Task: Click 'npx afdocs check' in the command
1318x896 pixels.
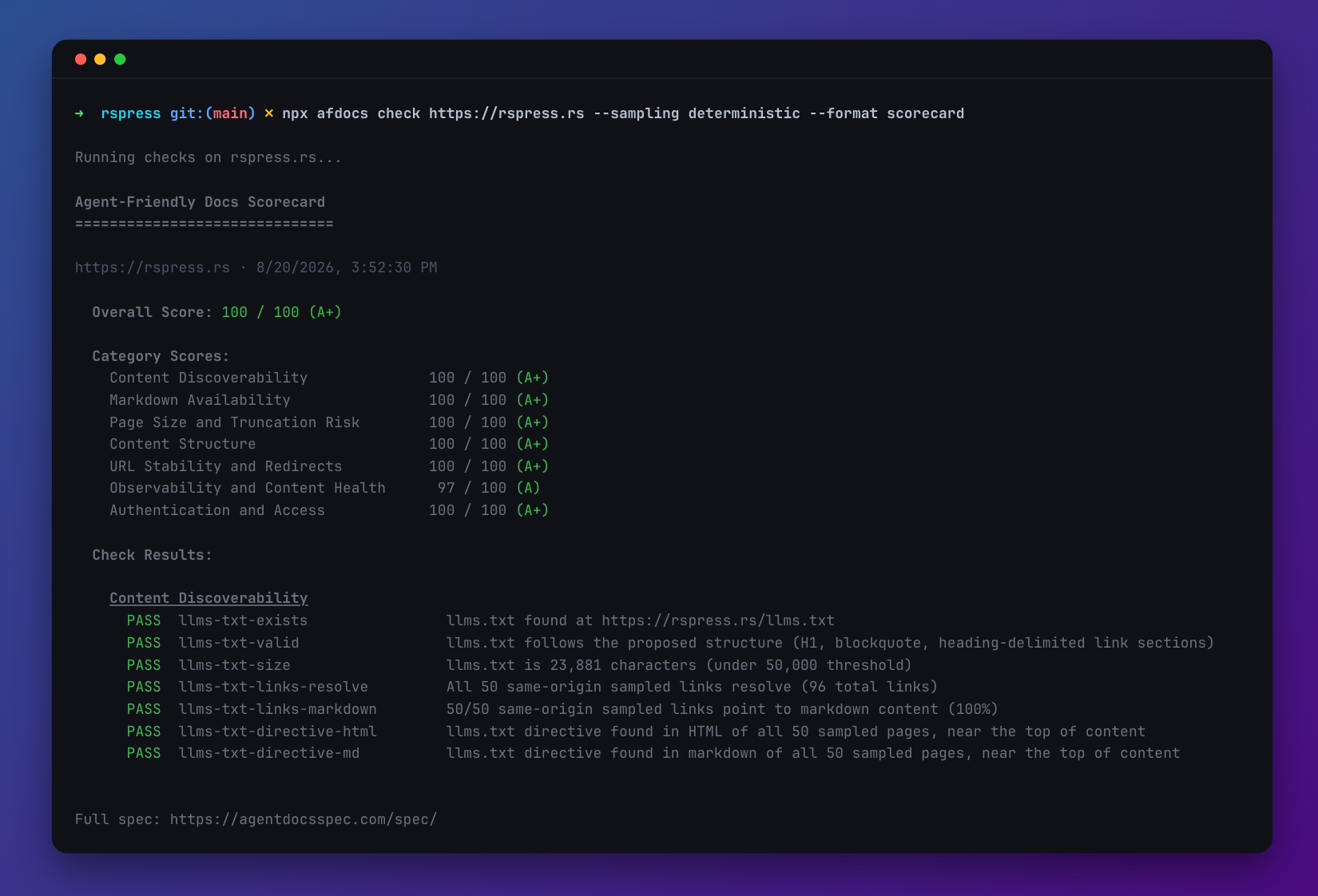Action: click(x=351, y=113)
